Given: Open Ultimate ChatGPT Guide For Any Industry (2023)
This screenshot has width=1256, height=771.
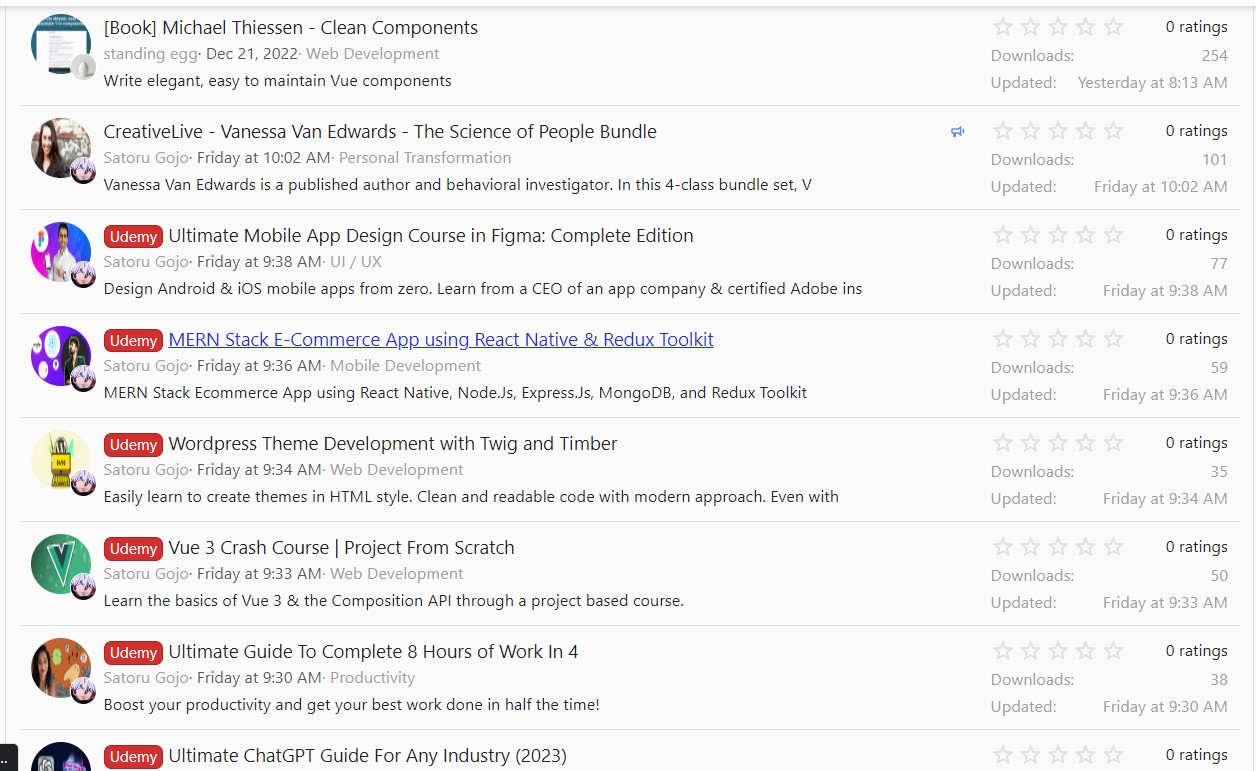Looking at the screenshot, I should (367, 756).
